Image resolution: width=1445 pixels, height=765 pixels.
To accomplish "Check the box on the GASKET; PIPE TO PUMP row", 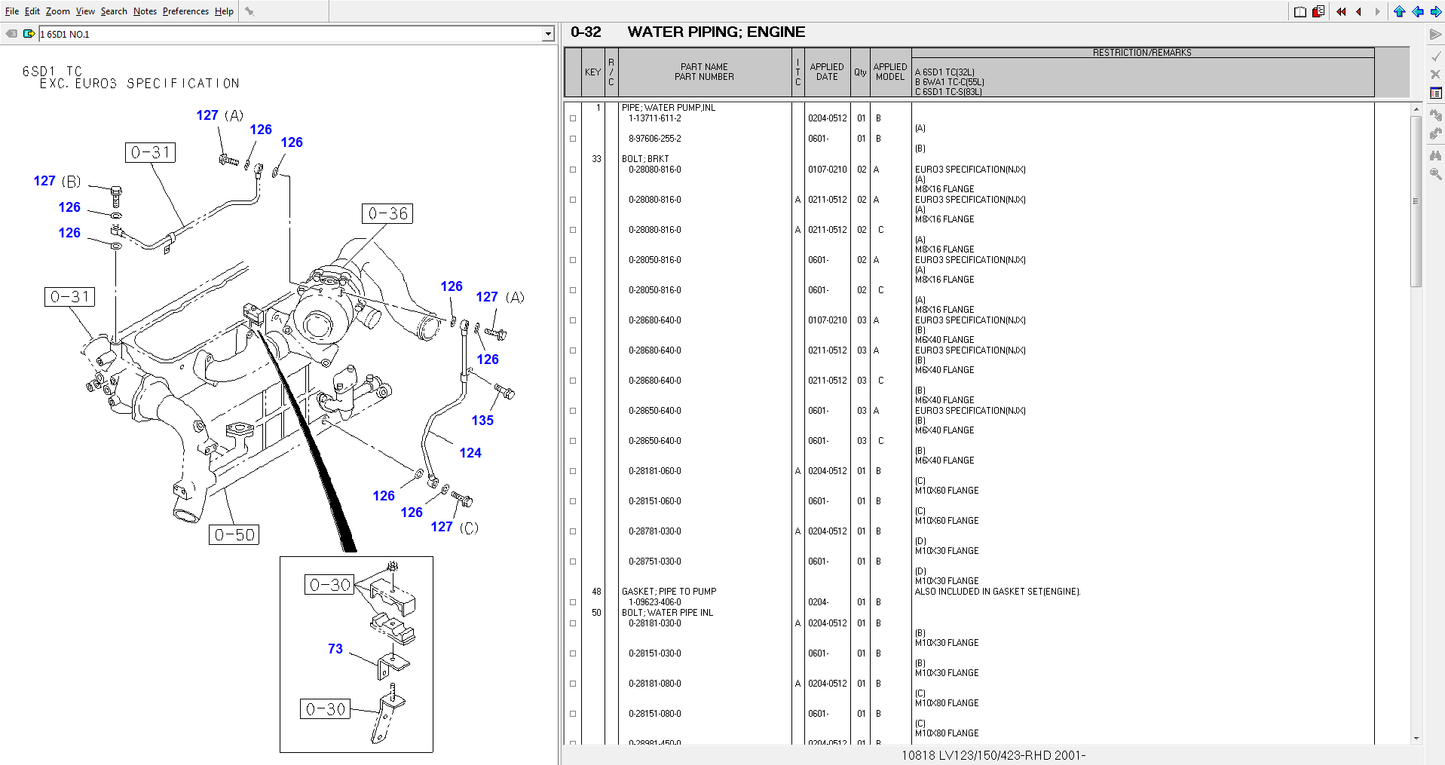I will [572, 601].
